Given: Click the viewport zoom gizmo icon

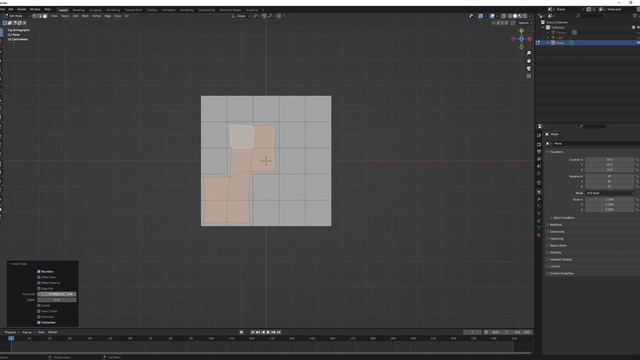Looking at the screenshot, I should point(529,53).
